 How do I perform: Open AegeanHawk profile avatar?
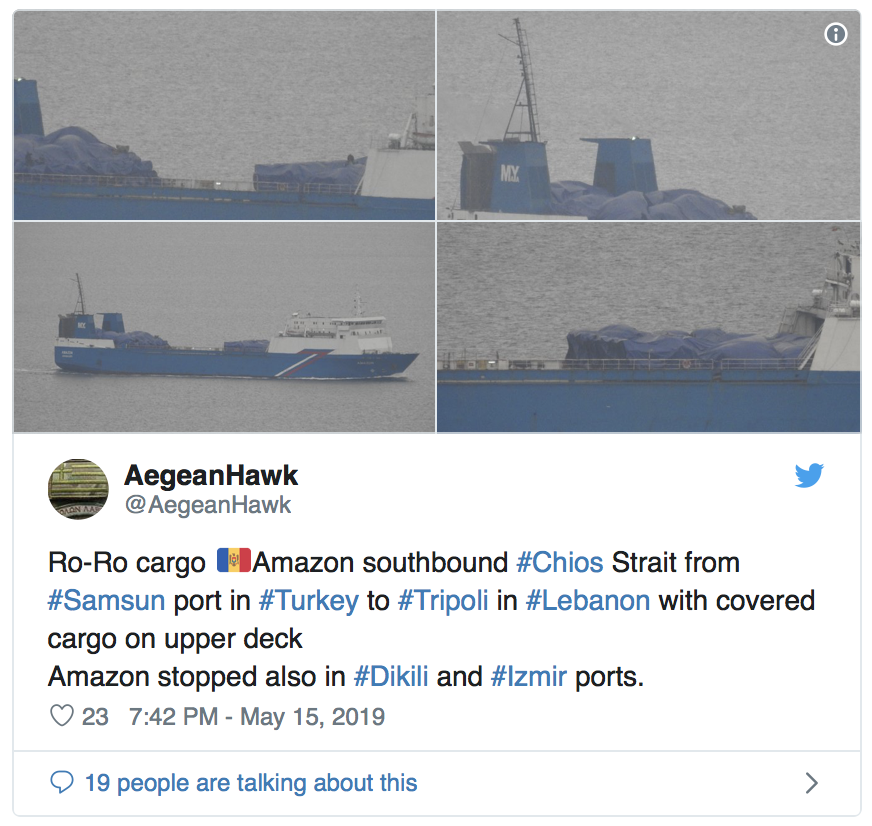(x=78, y=489)
